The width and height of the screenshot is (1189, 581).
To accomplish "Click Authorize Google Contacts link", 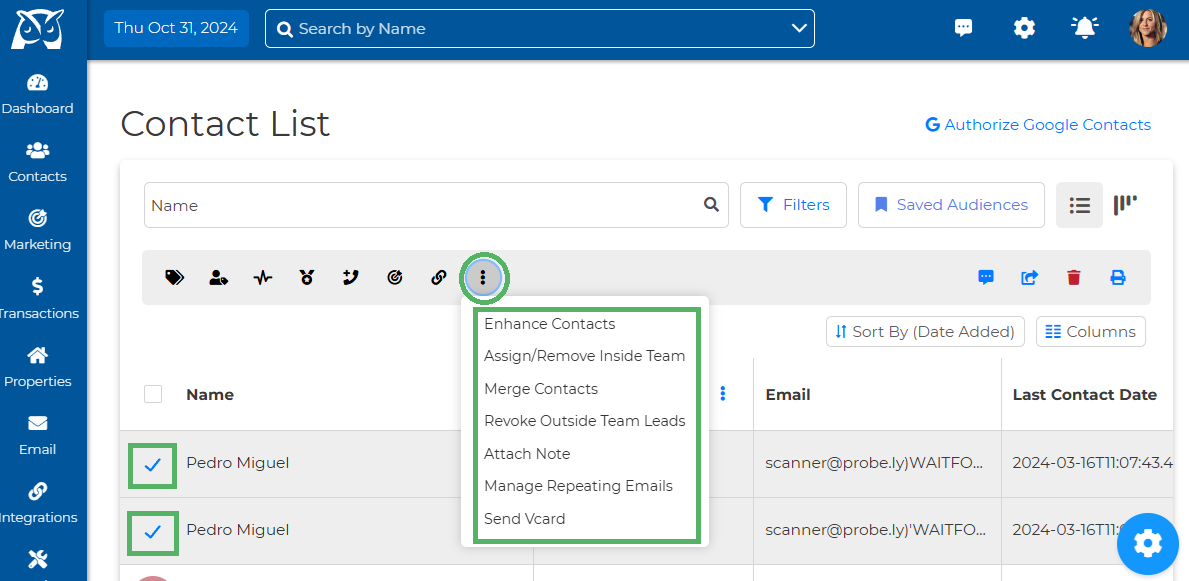I will click(1038, 124).
